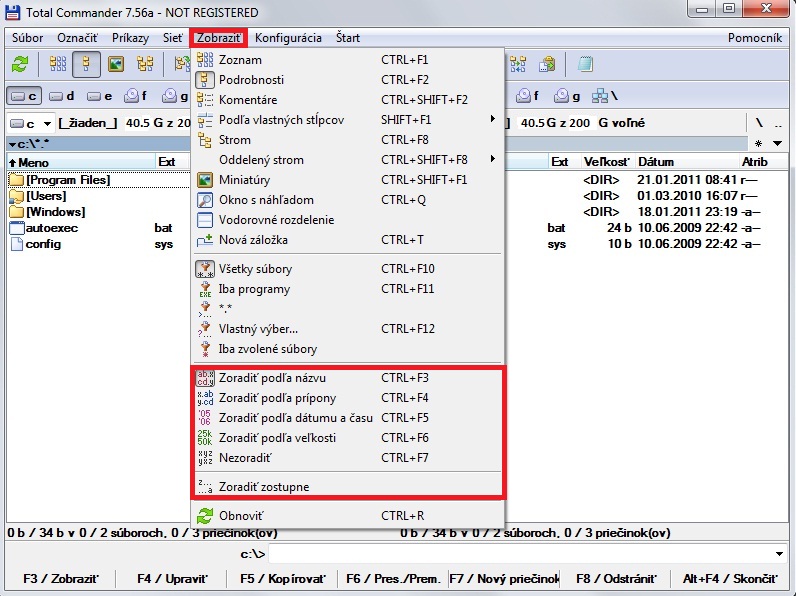
Task: Click F7 / Nový priečinok button
Action: [504, 579]
